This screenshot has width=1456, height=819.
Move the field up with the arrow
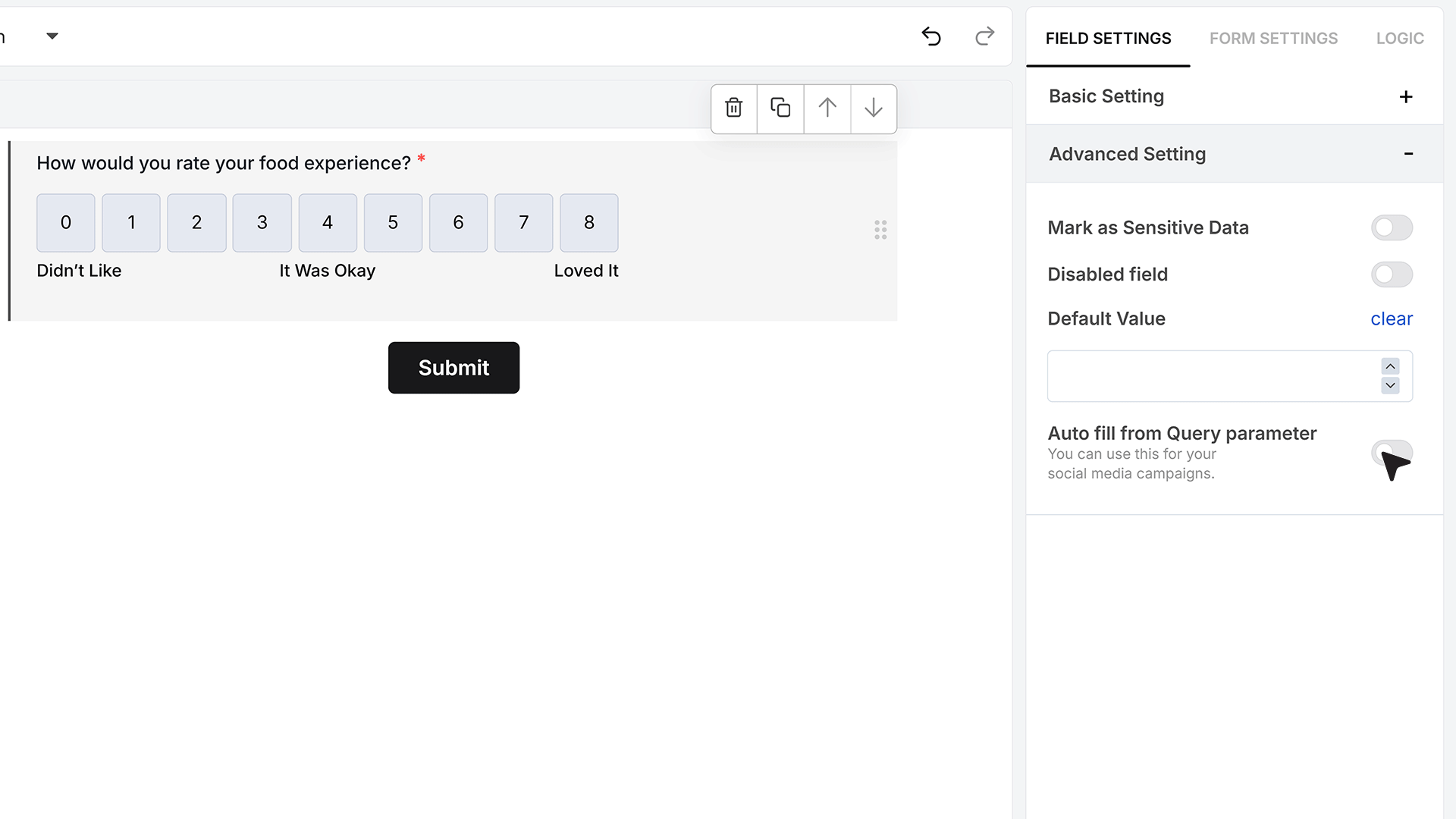tap(827, 108)
